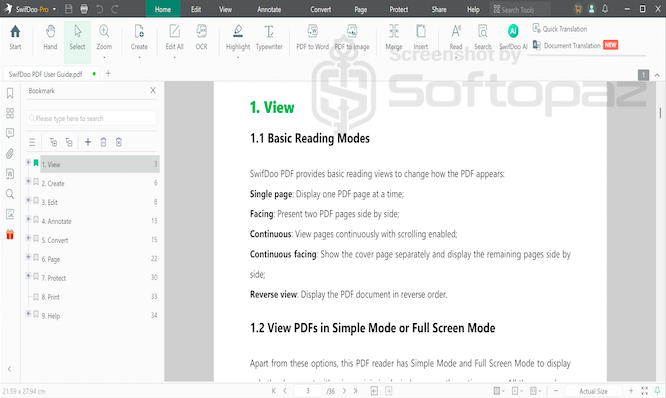Click the undo arrow
Viewport: 666px width, 398px height.
pyautogui.click(x=99, y=9)
